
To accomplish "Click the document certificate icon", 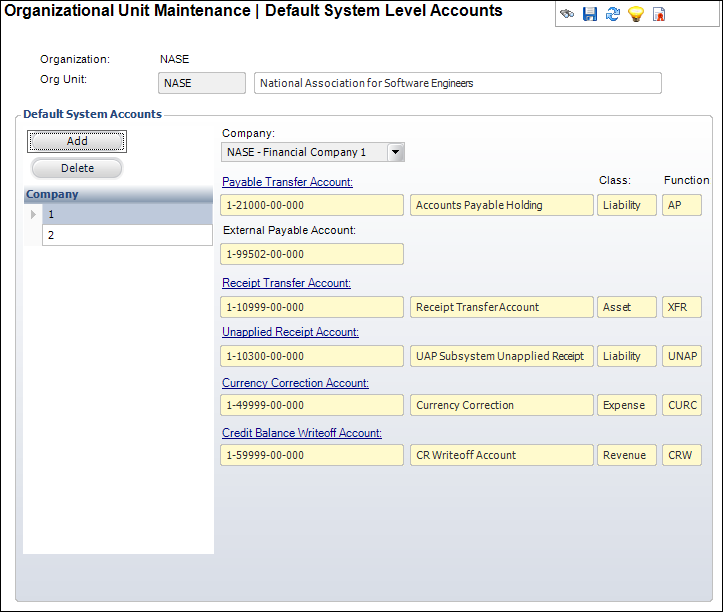I will coord(658,15).
